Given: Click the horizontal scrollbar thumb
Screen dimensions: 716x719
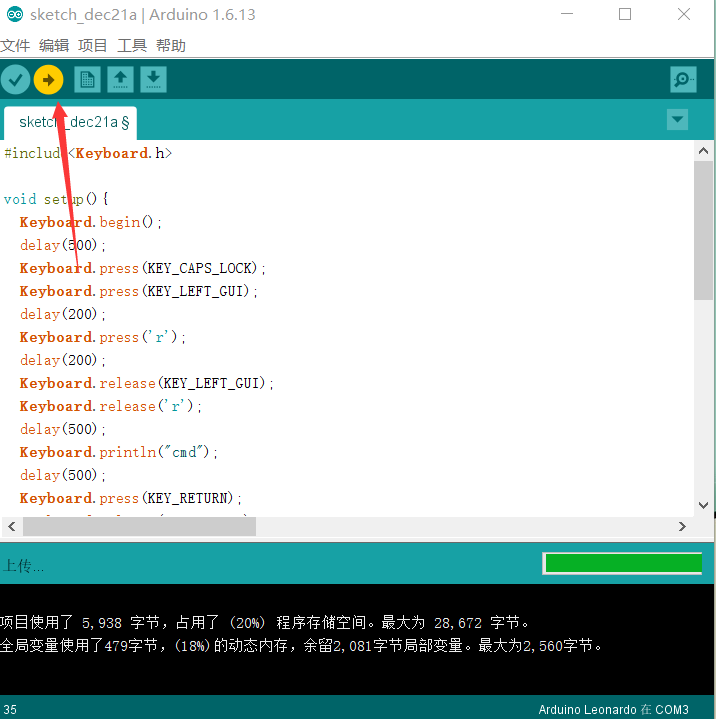Looking at the screenshot, I should [139, 526].
